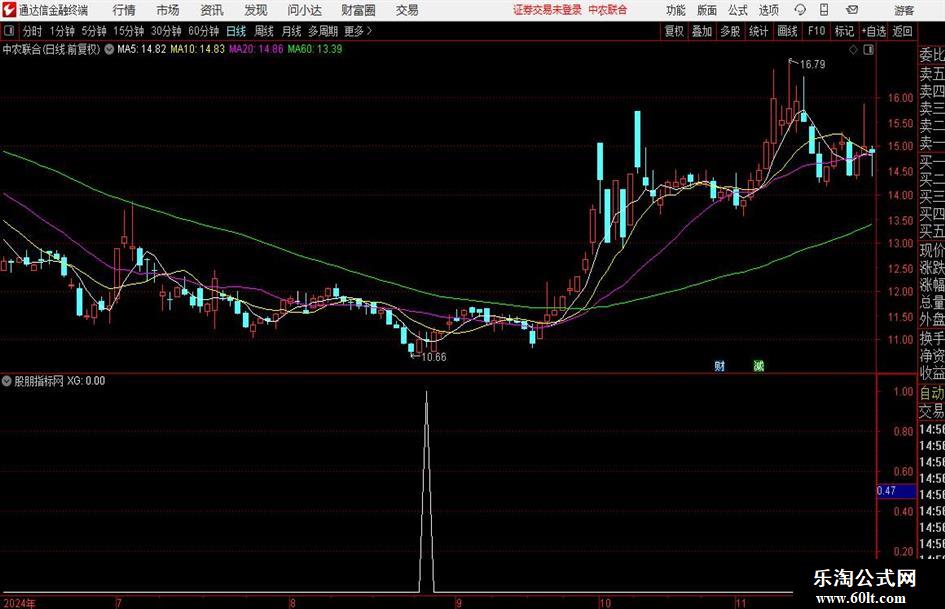The image size is (945, 609).
Task: Open the 资讯 menu
Action: click(x=212, y=10)
